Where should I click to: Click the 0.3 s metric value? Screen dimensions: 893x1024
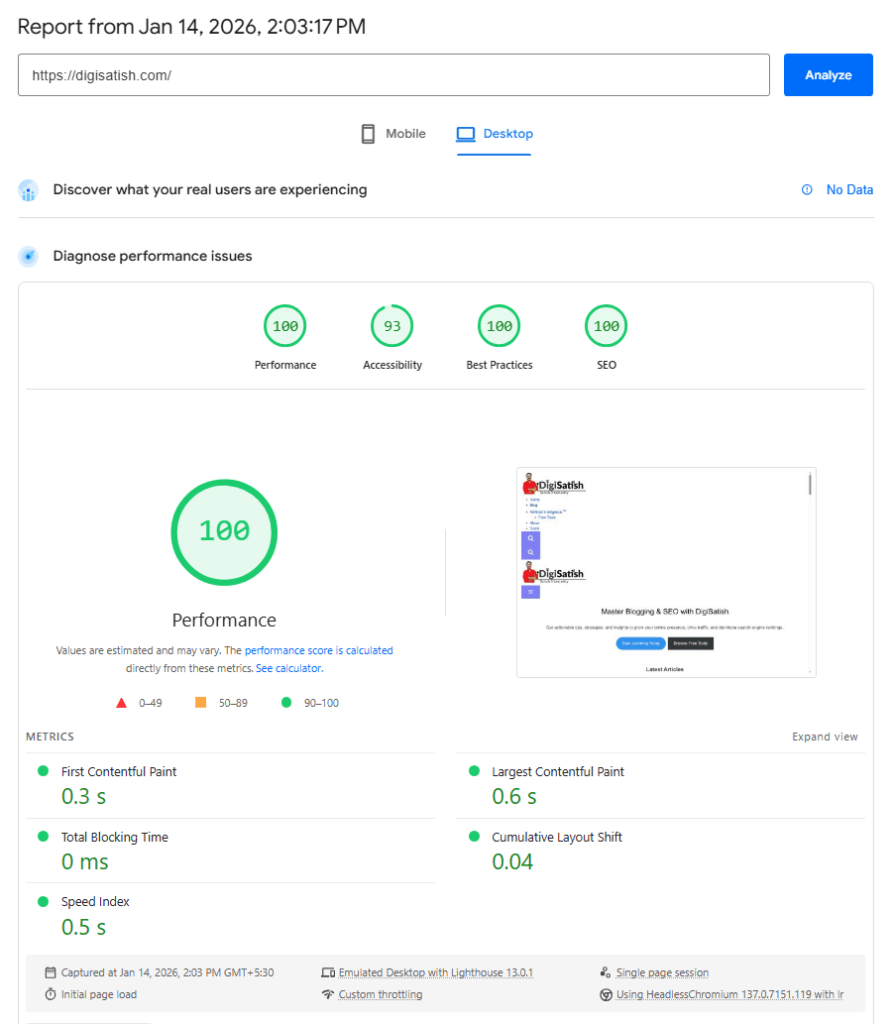pos(84,797)
